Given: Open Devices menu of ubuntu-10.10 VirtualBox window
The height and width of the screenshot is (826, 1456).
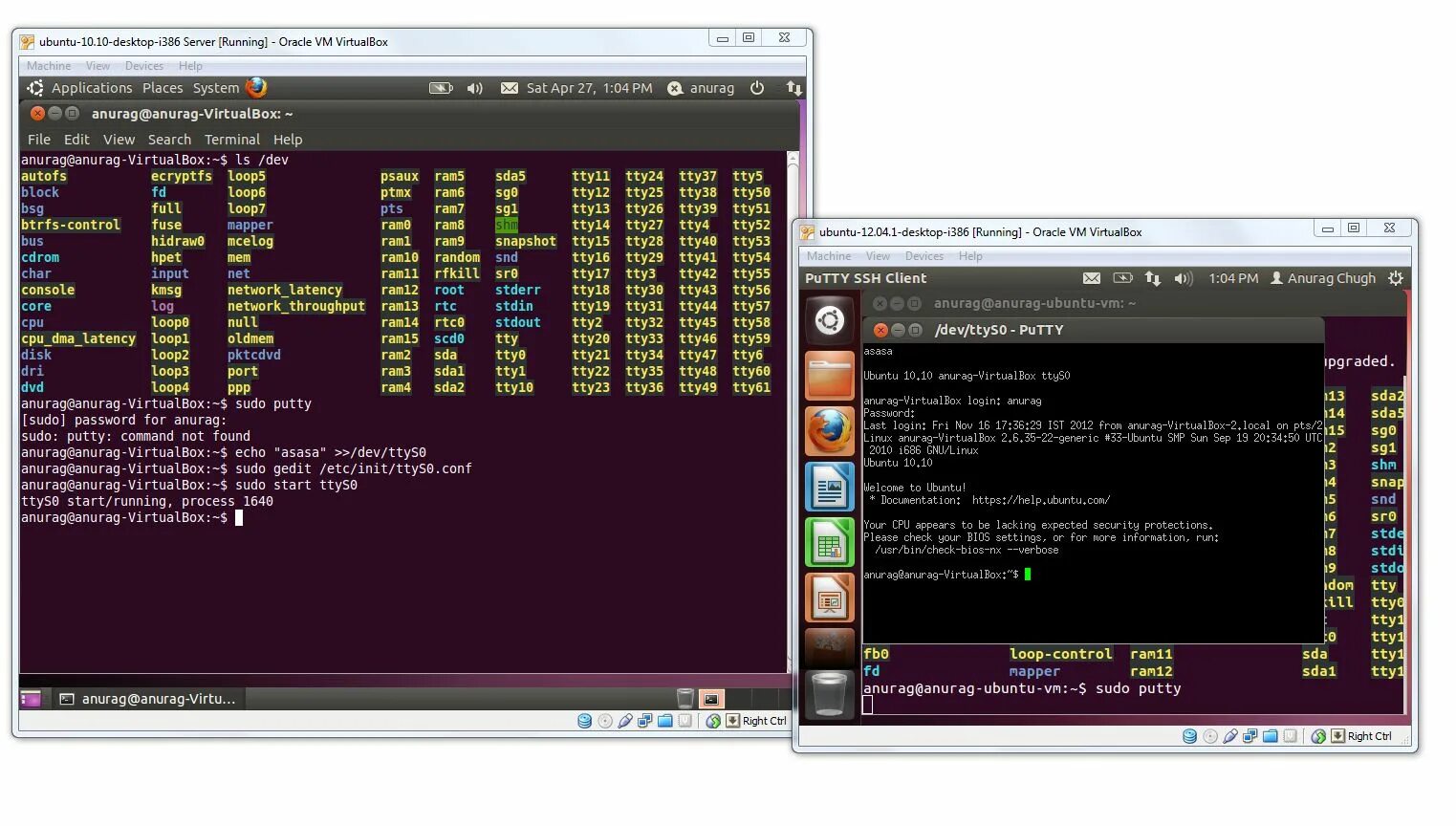Looking at the screenshot, I should coord(144,66).
